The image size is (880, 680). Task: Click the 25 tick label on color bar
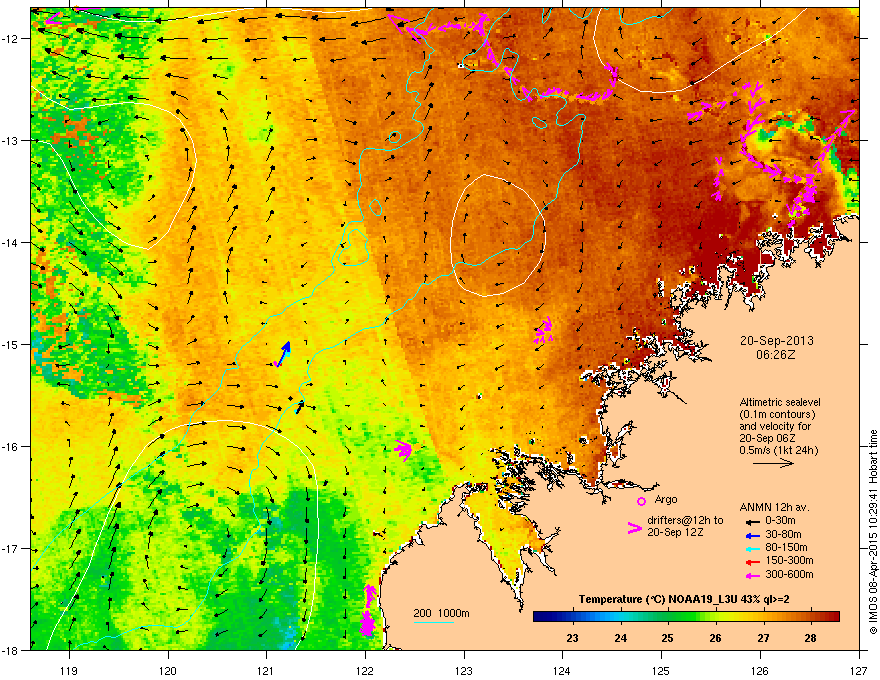(x=667, y=638)
